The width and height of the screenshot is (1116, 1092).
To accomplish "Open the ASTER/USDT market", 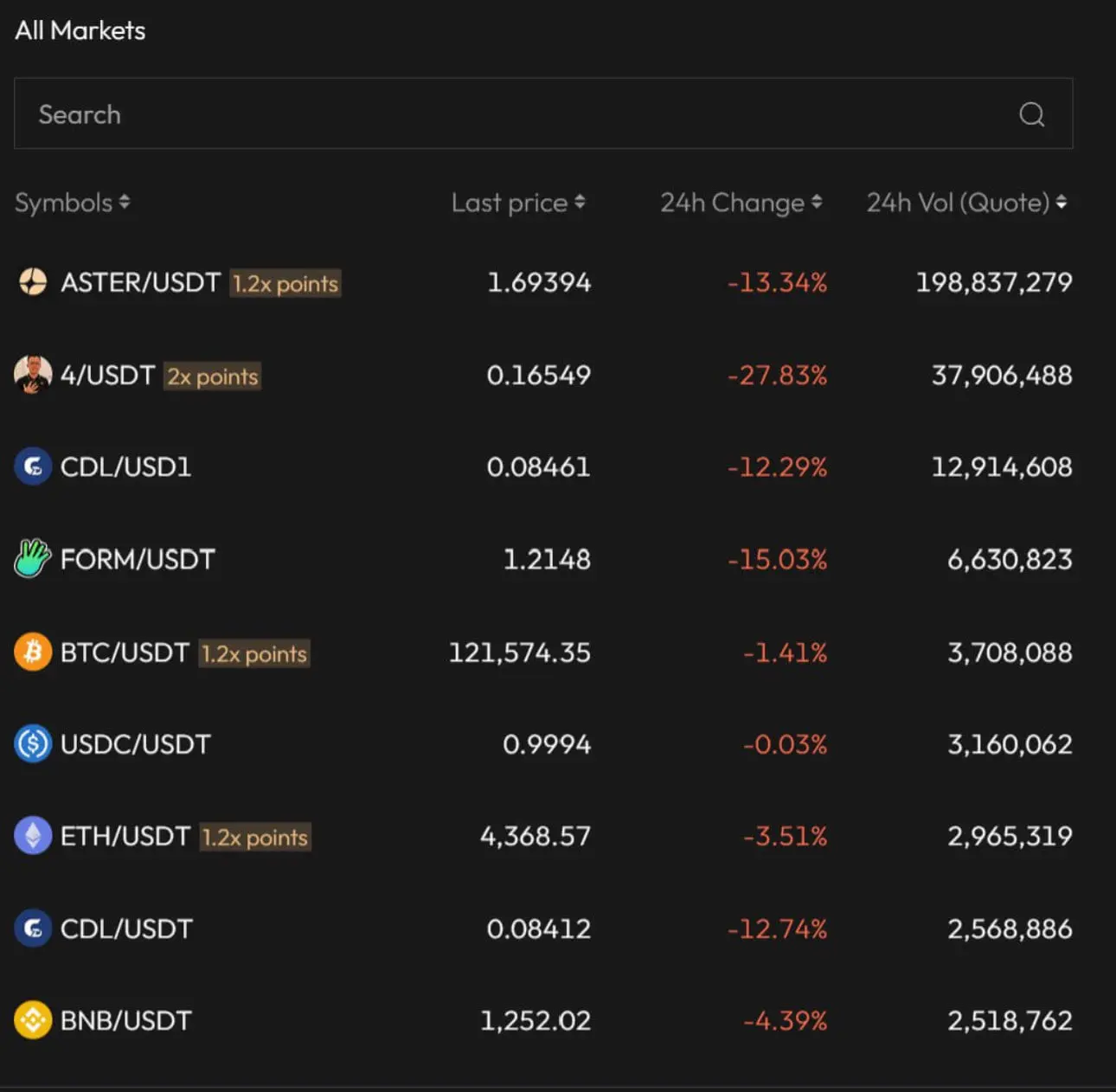I will point(140,282).
